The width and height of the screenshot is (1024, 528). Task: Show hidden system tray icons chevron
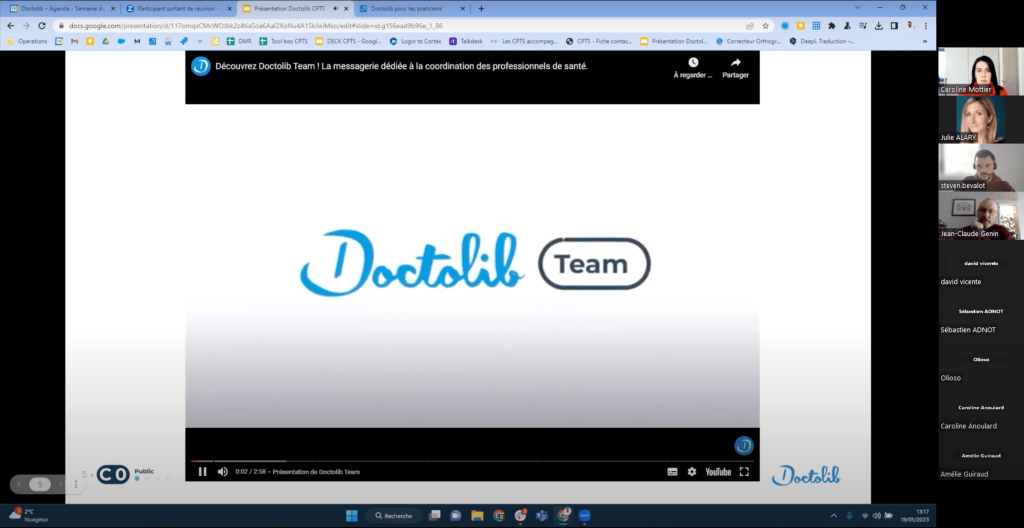pyautogui.click(x=833, y=516)
